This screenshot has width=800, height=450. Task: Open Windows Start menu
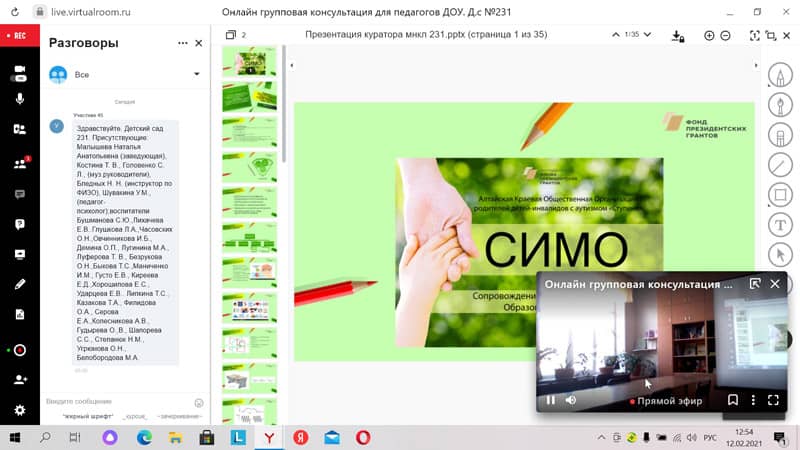(x=15, y=438)
